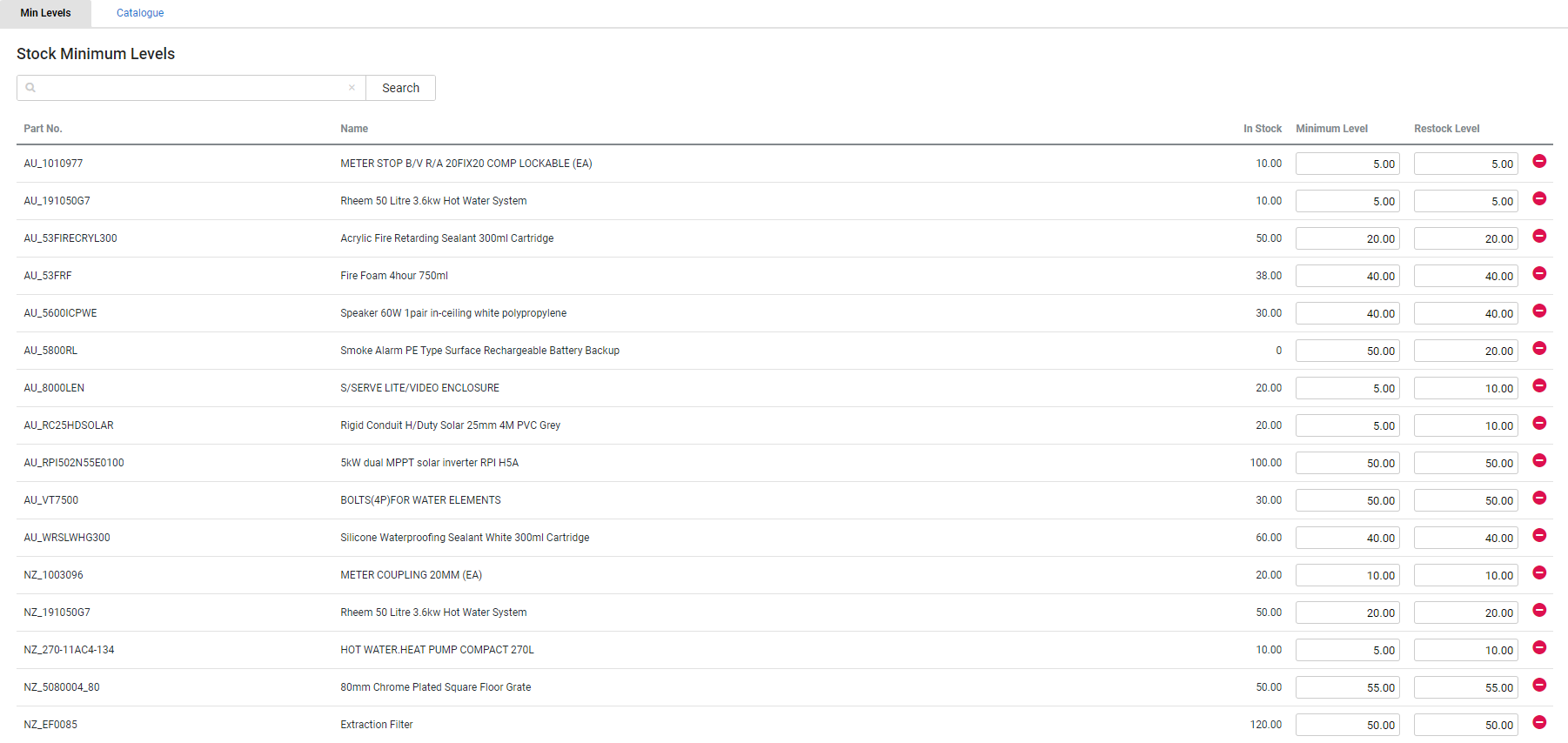
Task: Remove the AU_1010977 row with red minus icon
Action: point(1539,161)
